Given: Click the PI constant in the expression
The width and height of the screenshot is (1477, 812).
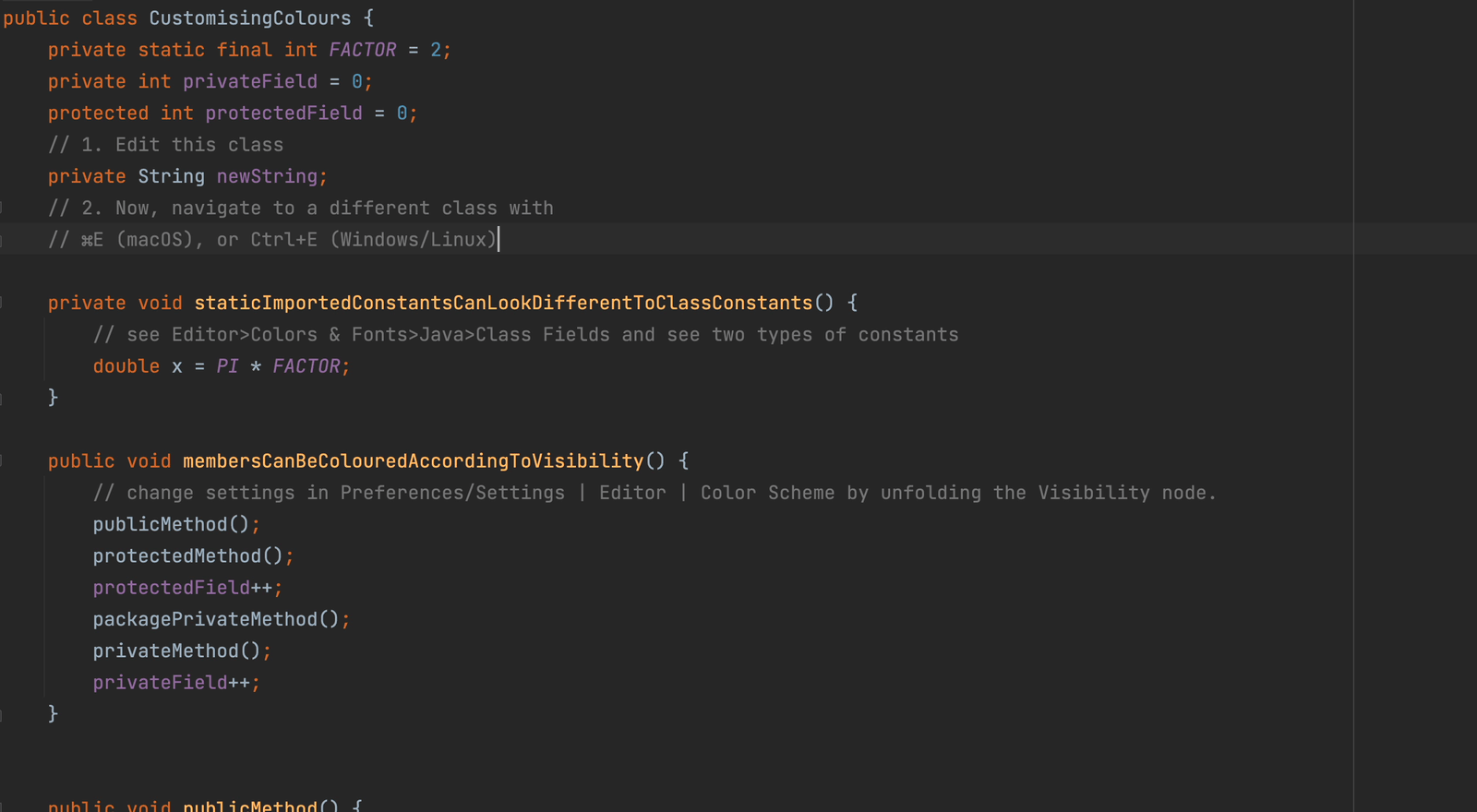Looking at the screenshot, I should [227, 366].
